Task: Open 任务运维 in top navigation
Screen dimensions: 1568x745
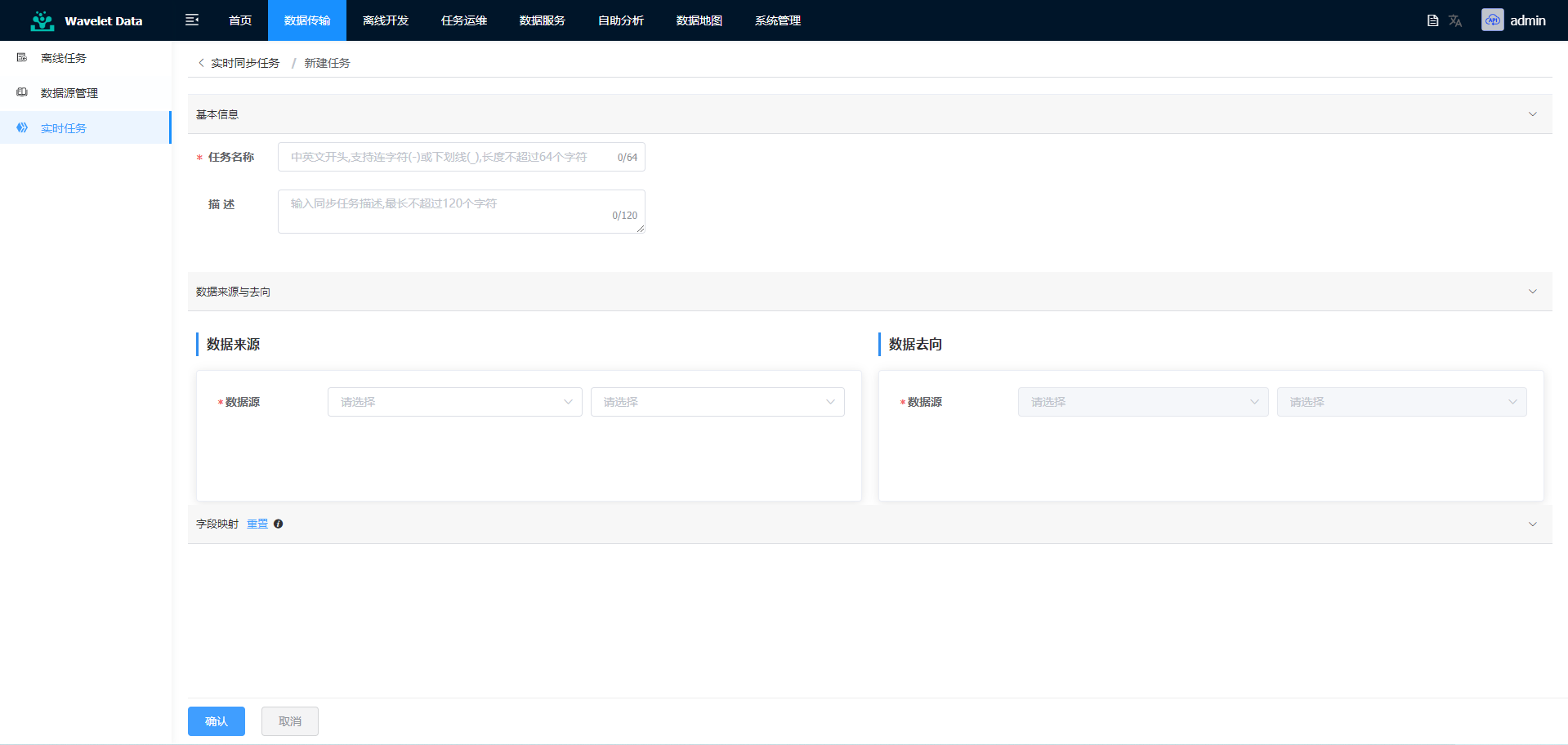Action: coord(464,20)
